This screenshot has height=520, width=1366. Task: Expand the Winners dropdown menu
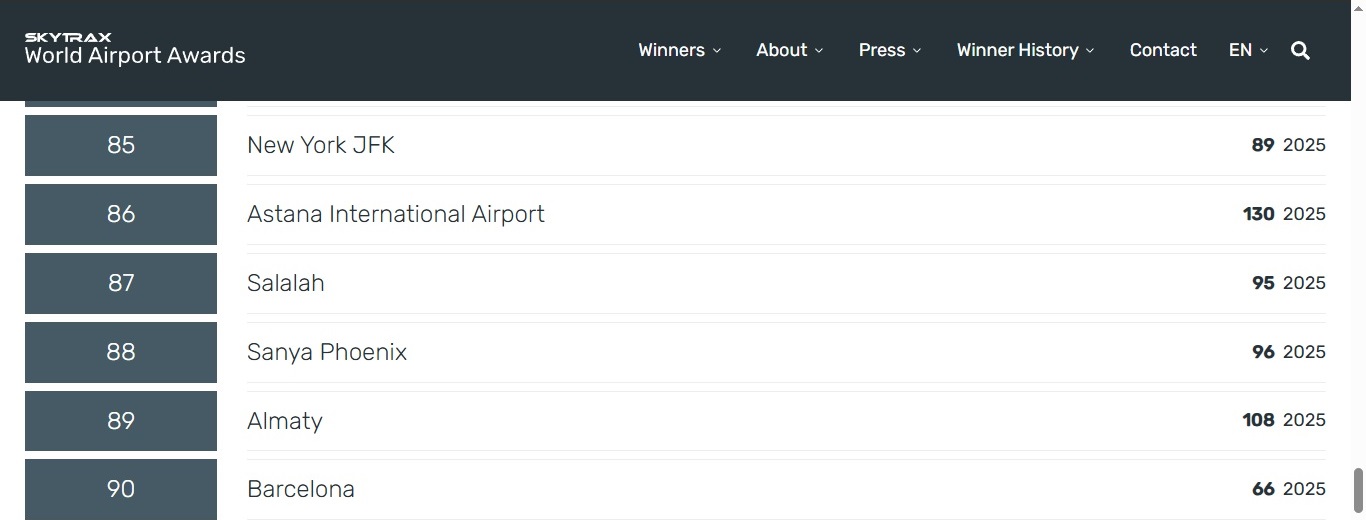tap(679, 50)
